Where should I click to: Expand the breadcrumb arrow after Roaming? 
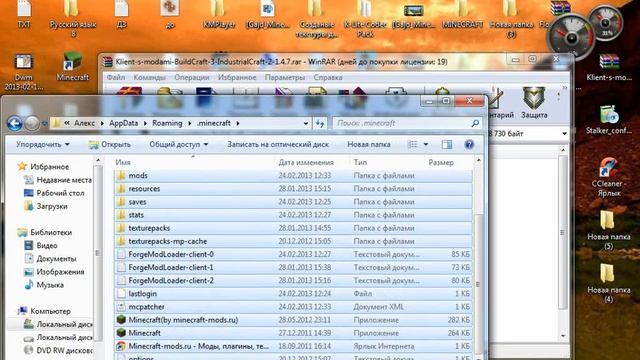point(189,123)
